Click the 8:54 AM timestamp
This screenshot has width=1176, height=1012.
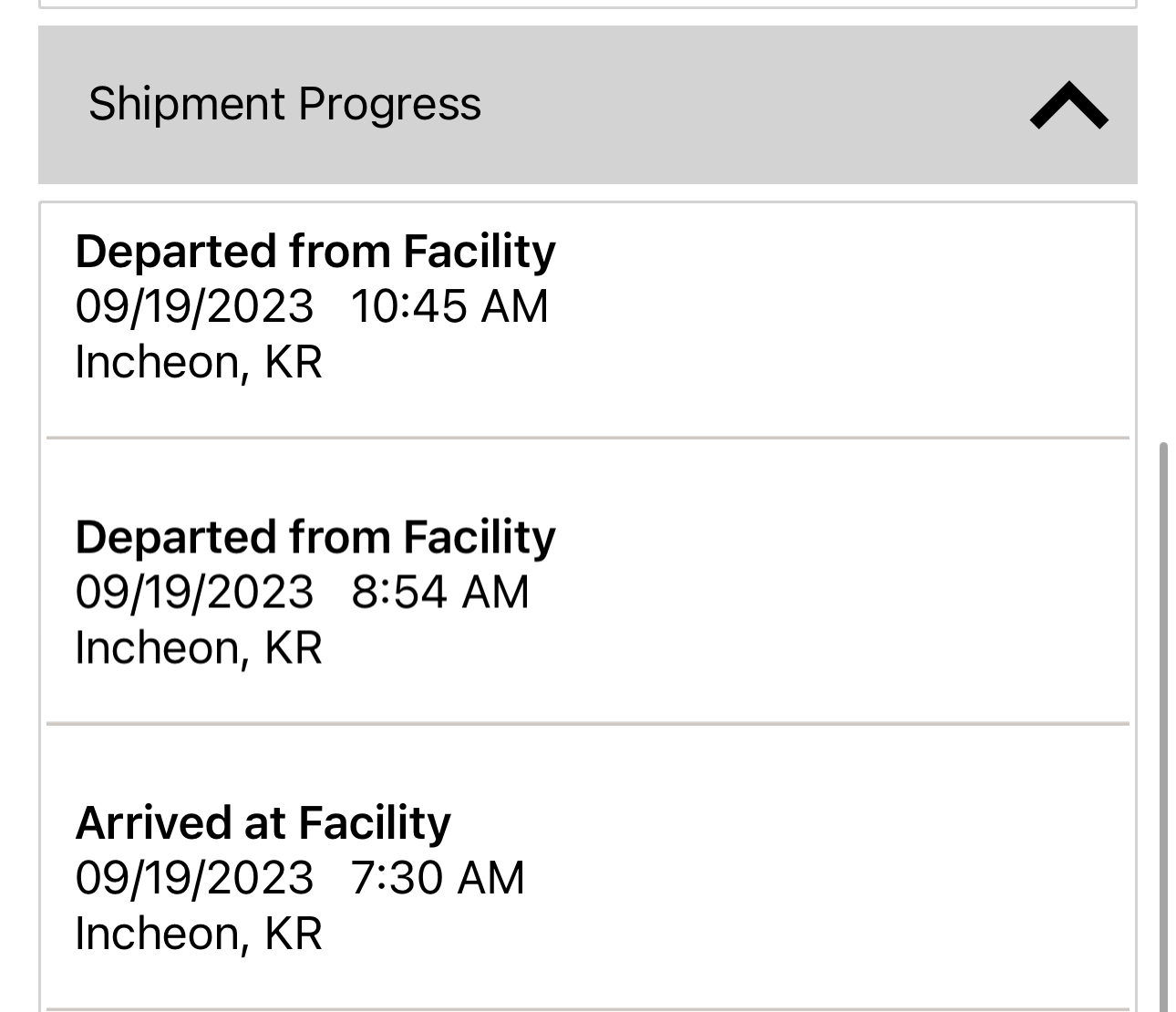[x=440, y=592]
